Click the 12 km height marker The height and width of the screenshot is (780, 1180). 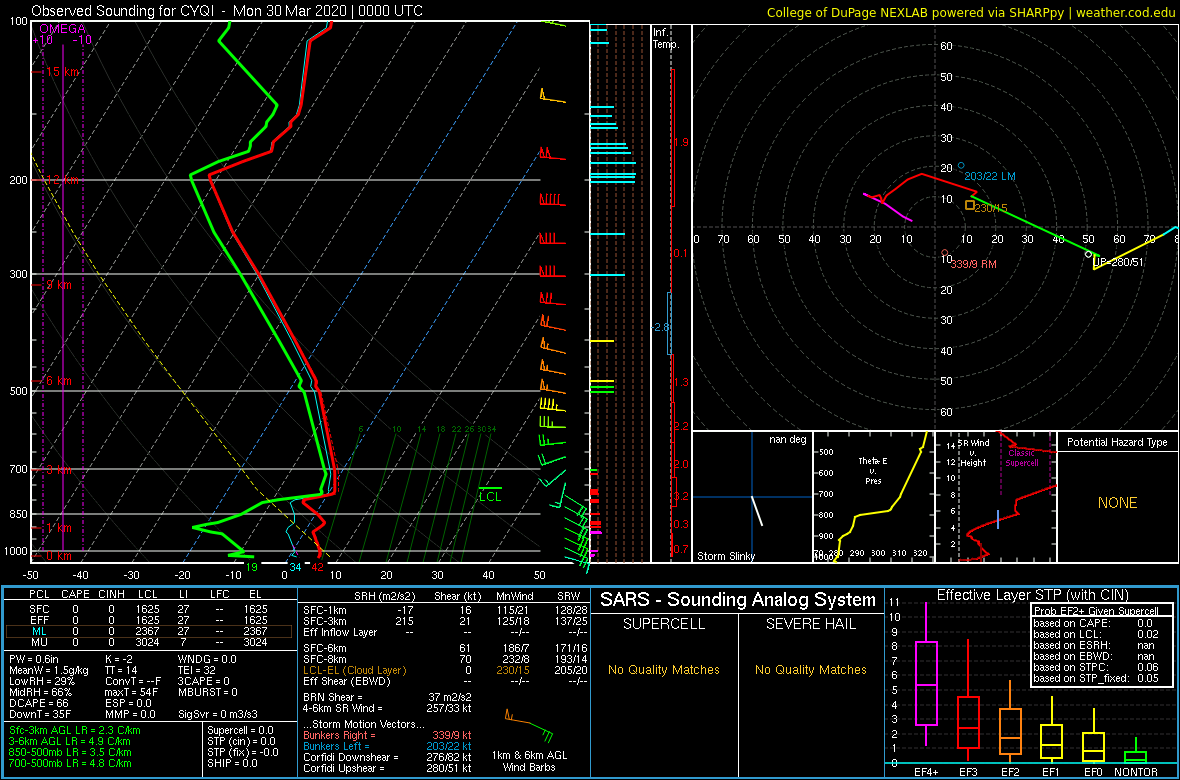[x=61, y=180]
